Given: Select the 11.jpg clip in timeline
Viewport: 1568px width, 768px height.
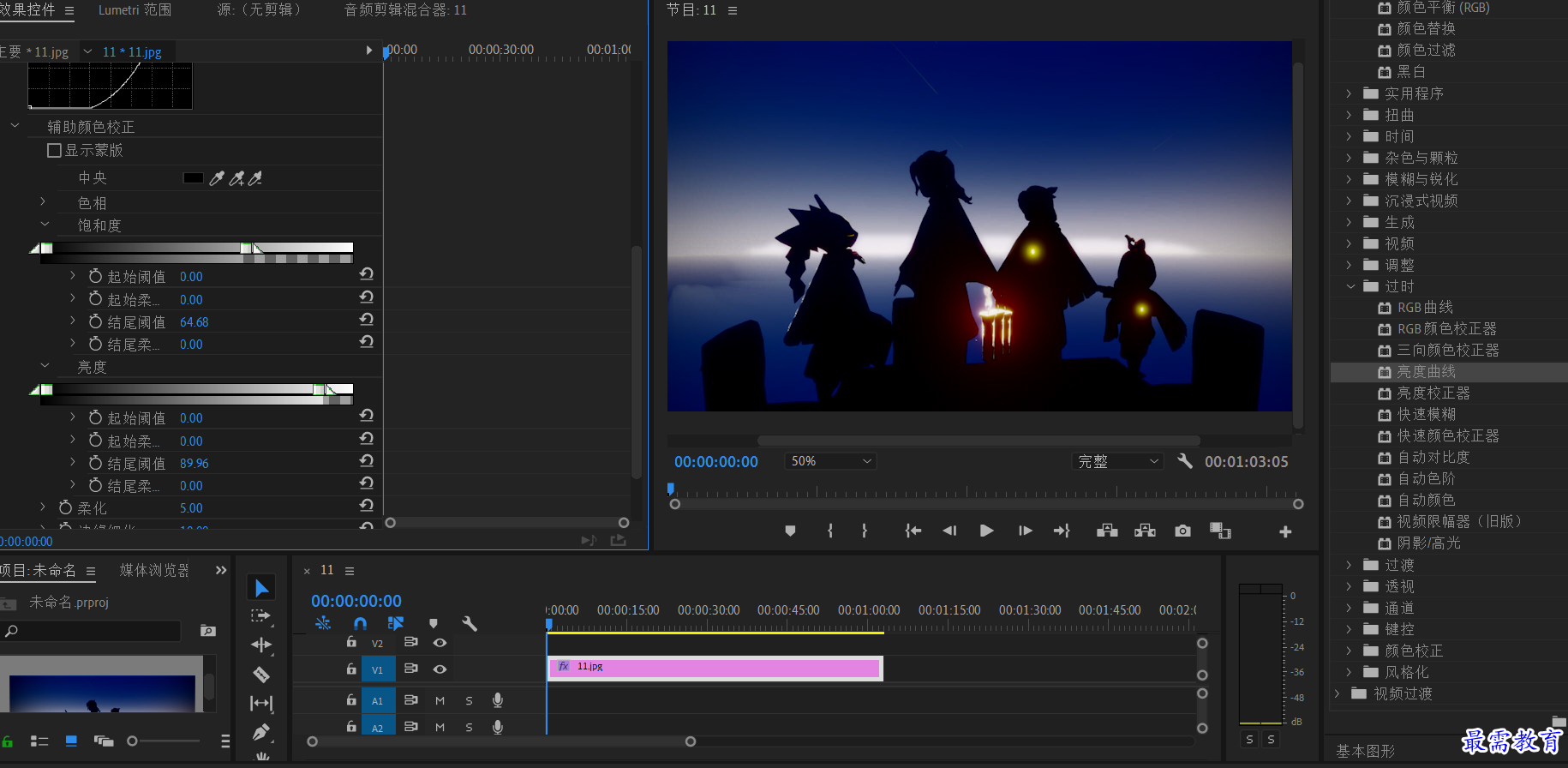Looking at the screenshot, I should pos(716,668).
